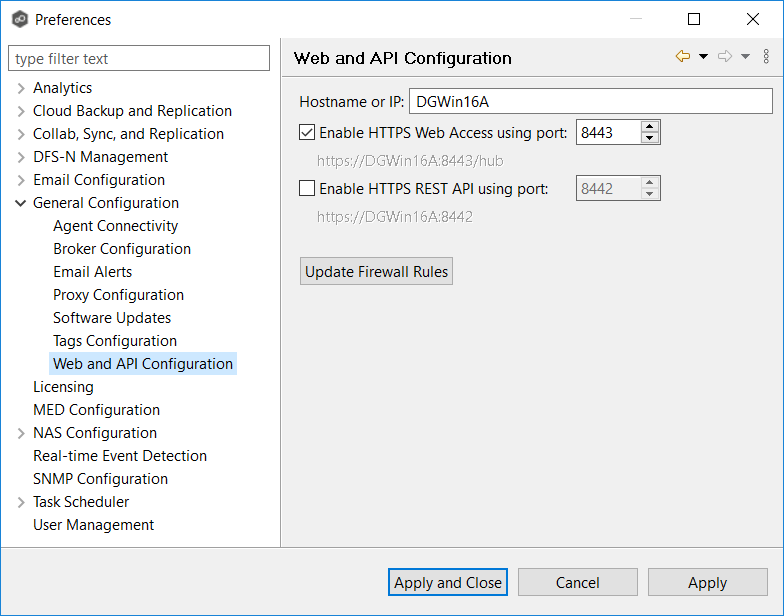Open the forward history dropdown arrow
The height and width of the screenshot is (616, 784).
[746, 57]
